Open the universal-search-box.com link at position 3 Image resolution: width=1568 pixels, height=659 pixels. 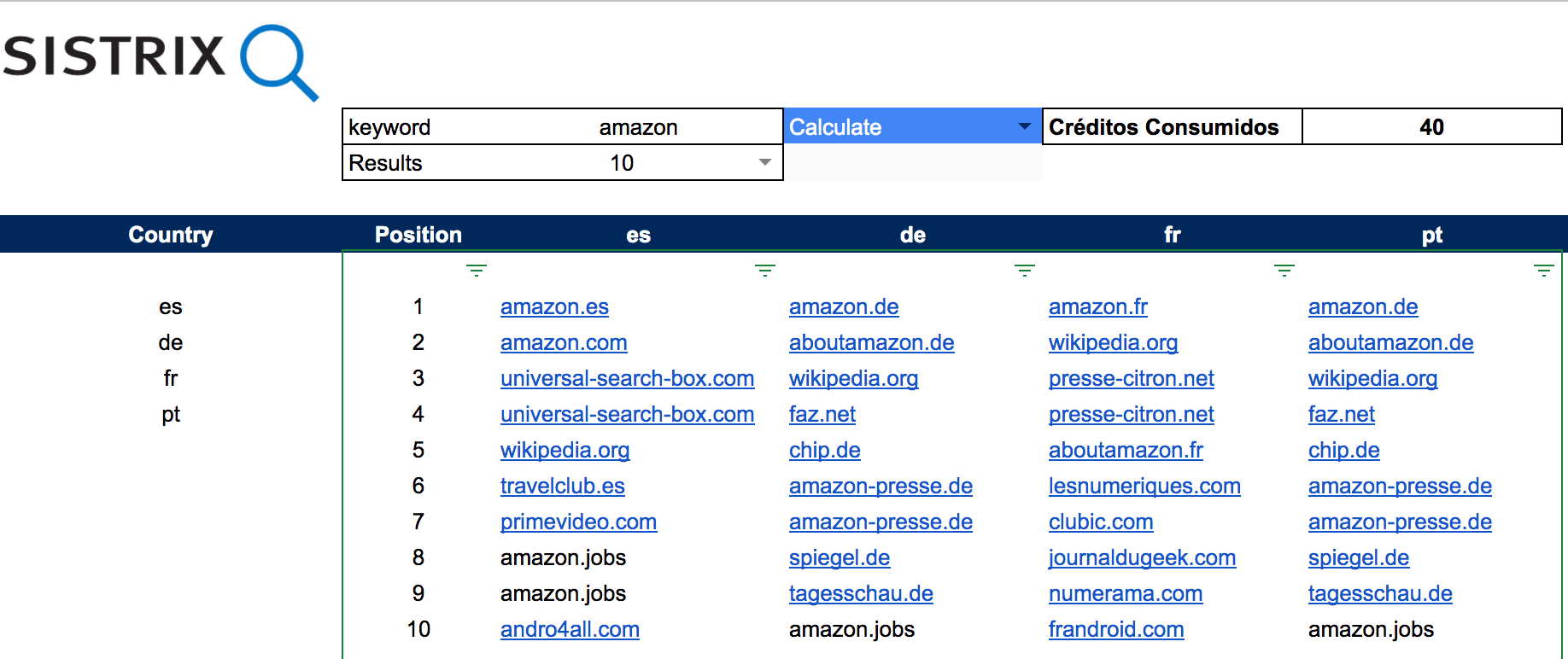[x=627, y=378]
